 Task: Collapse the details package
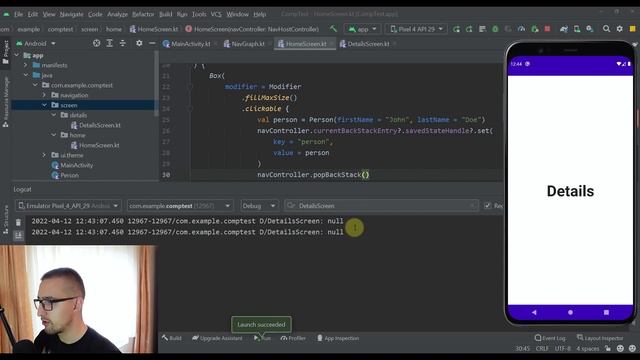pyautogui.click(x=53, y=115)
